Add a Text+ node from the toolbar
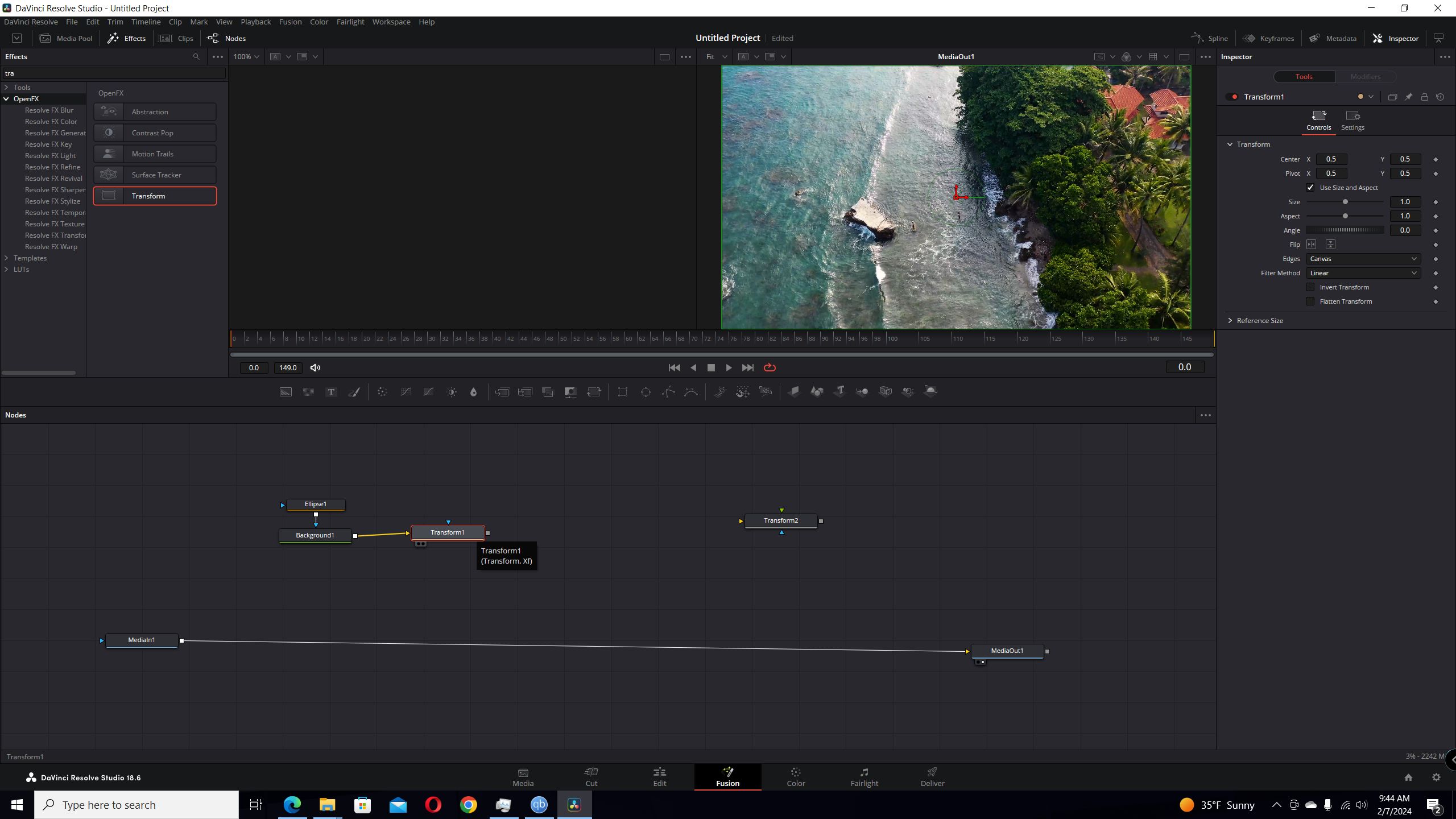 tap(331, 392)
